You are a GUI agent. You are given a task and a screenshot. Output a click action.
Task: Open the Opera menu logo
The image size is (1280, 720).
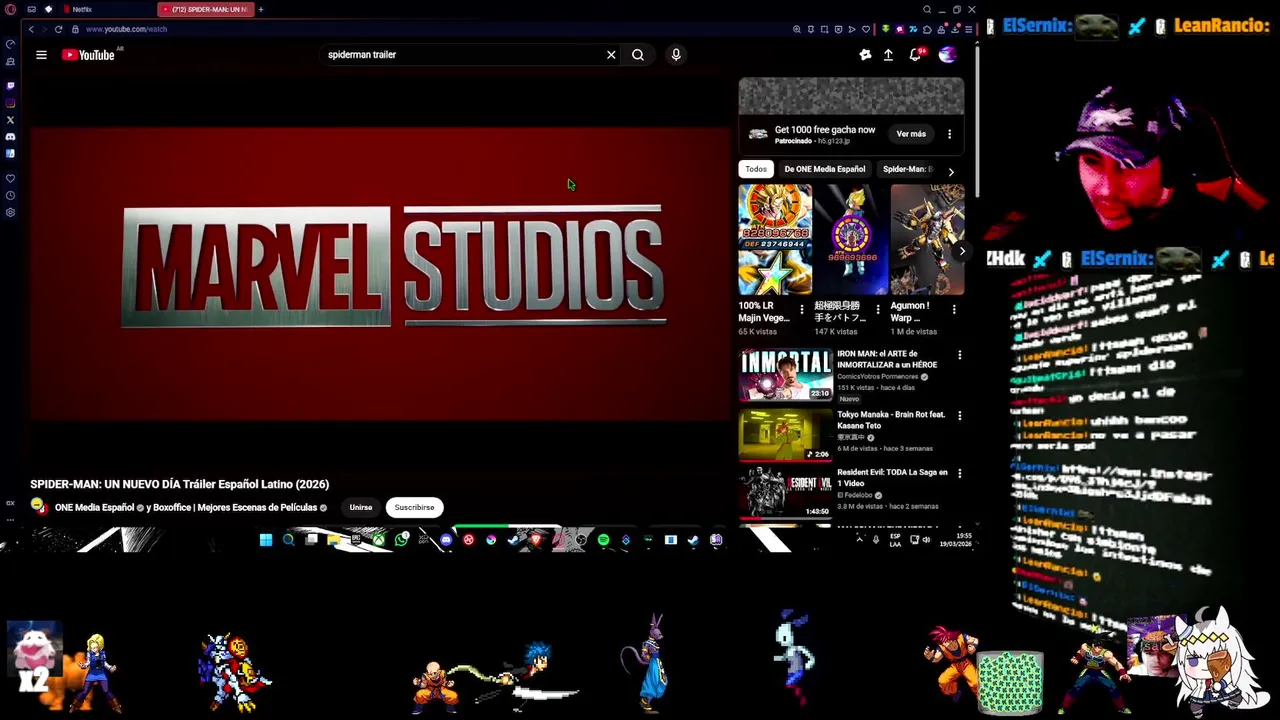click(10, 9)
